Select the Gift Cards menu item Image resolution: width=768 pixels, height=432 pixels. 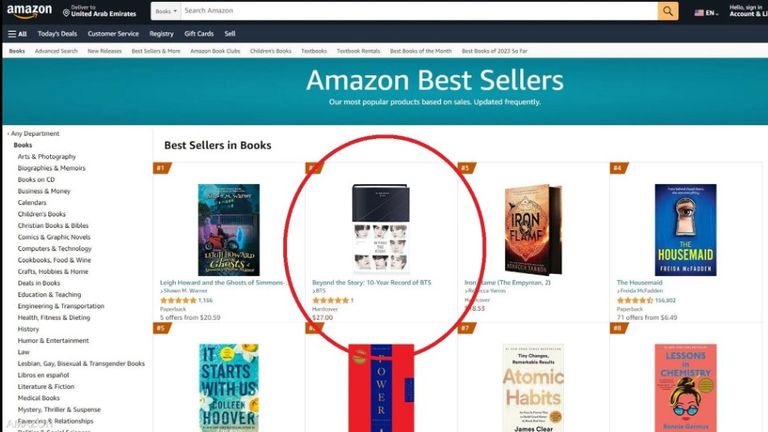(x=199, y=34)
